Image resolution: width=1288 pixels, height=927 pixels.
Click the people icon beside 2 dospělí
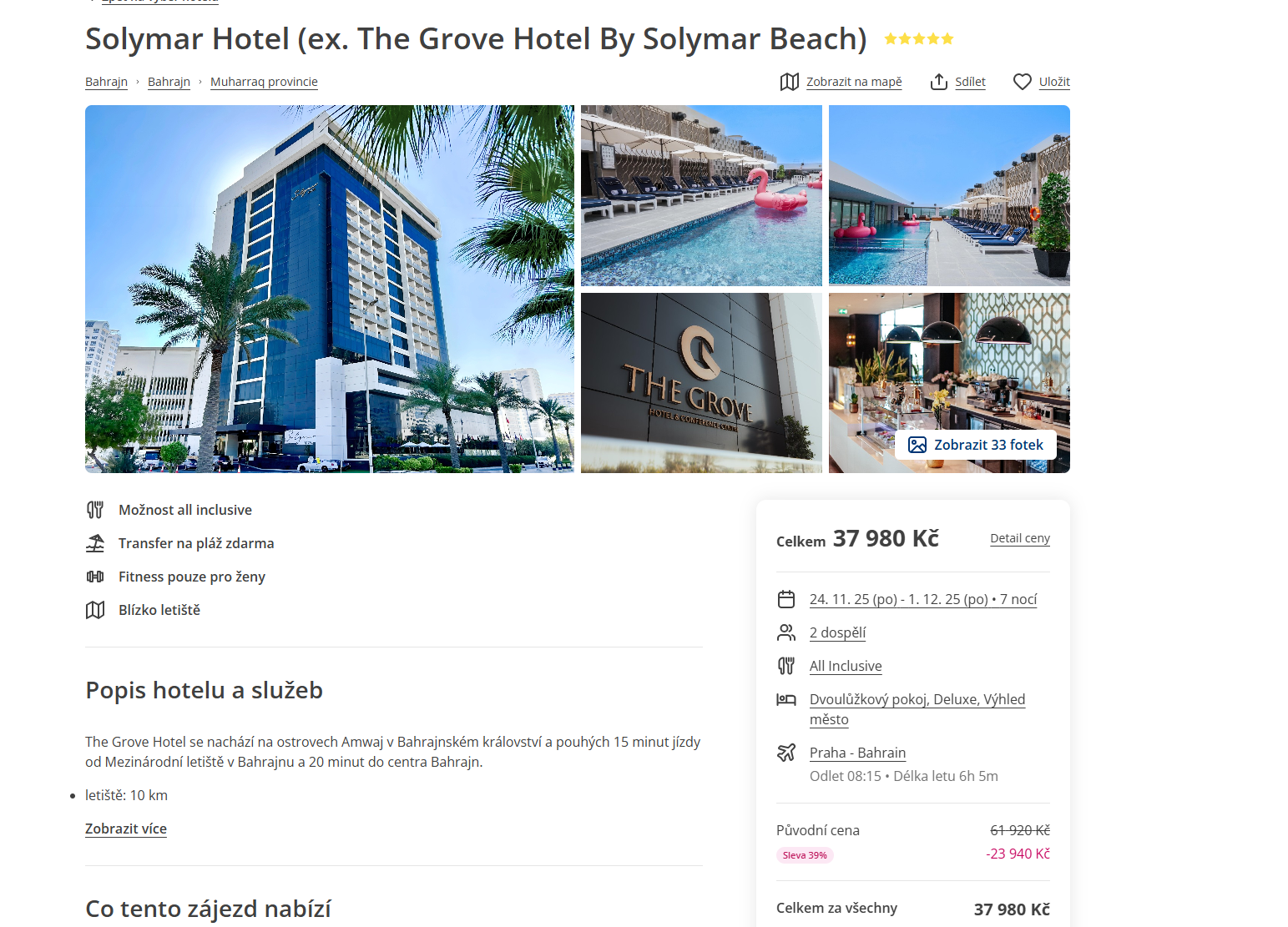coord(786,632)
